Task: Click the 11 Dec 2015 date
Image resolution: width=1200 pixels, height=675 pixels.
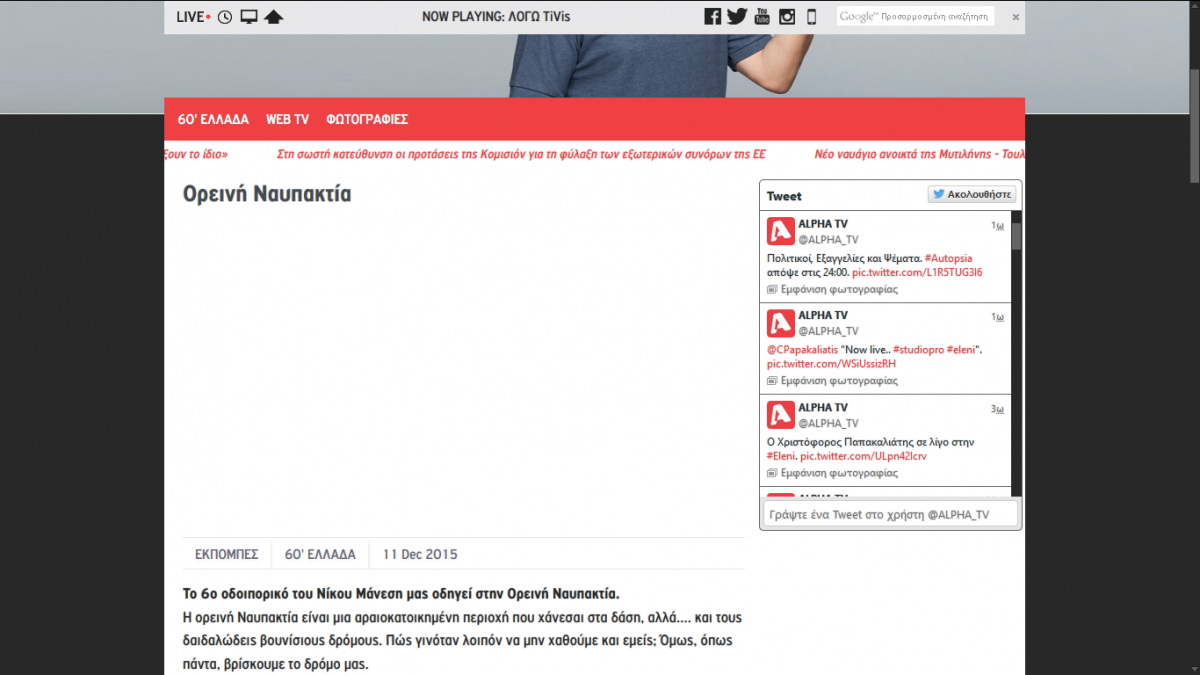Action: tap(420, 554)
